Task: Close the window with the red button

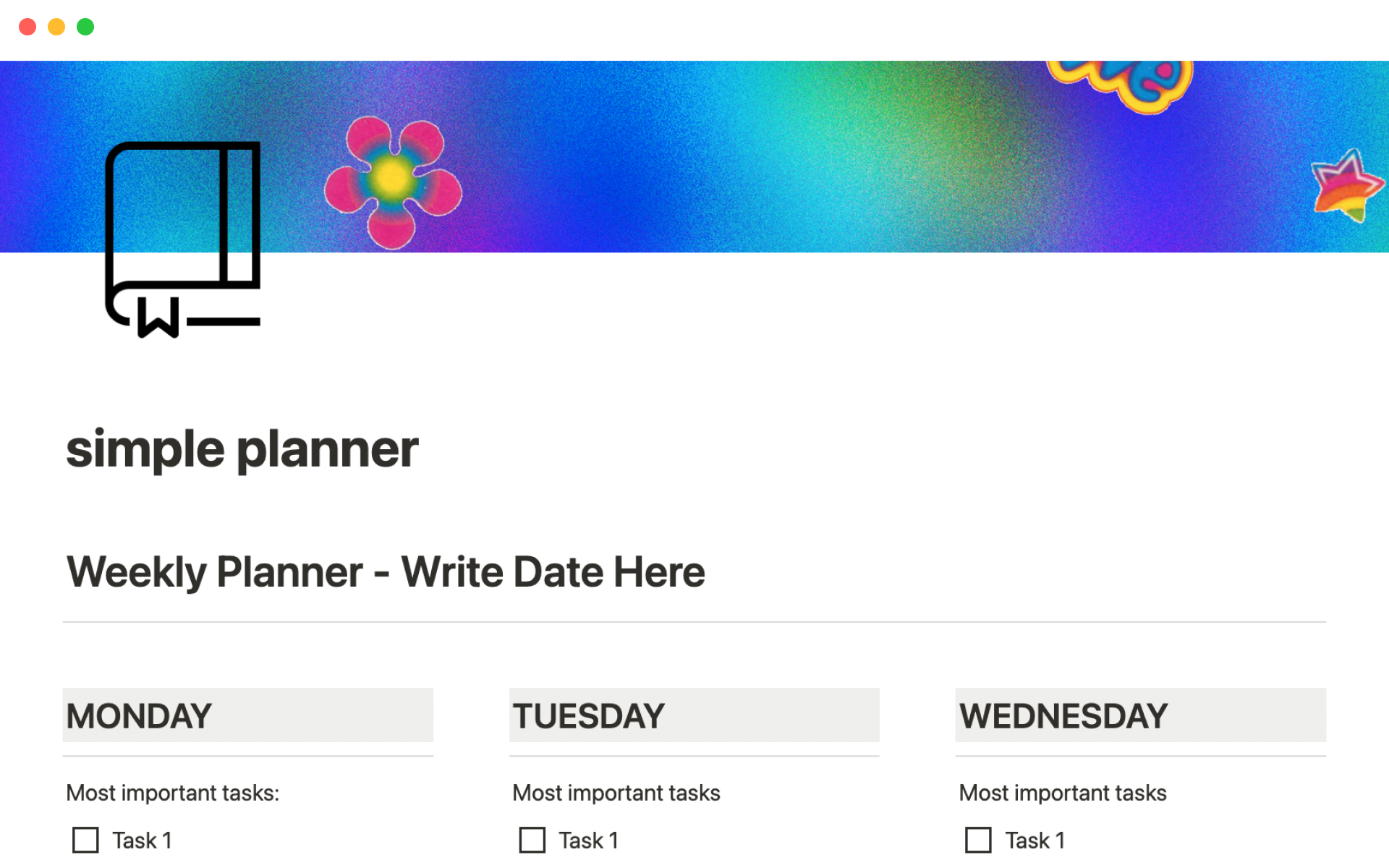Action: click(x=27, y=27)
